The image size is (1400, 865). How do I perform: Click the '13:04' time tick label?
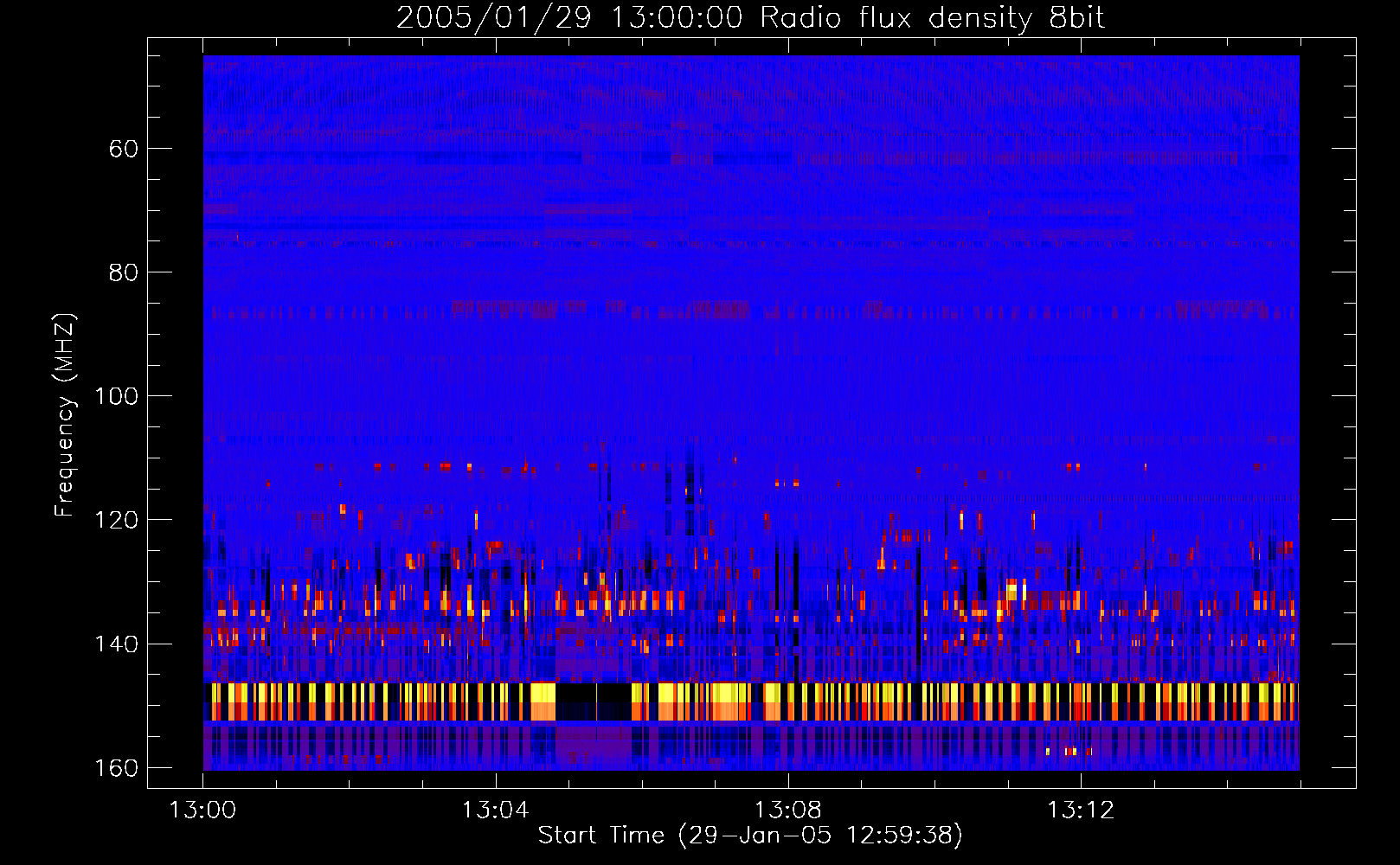[495, 811]
